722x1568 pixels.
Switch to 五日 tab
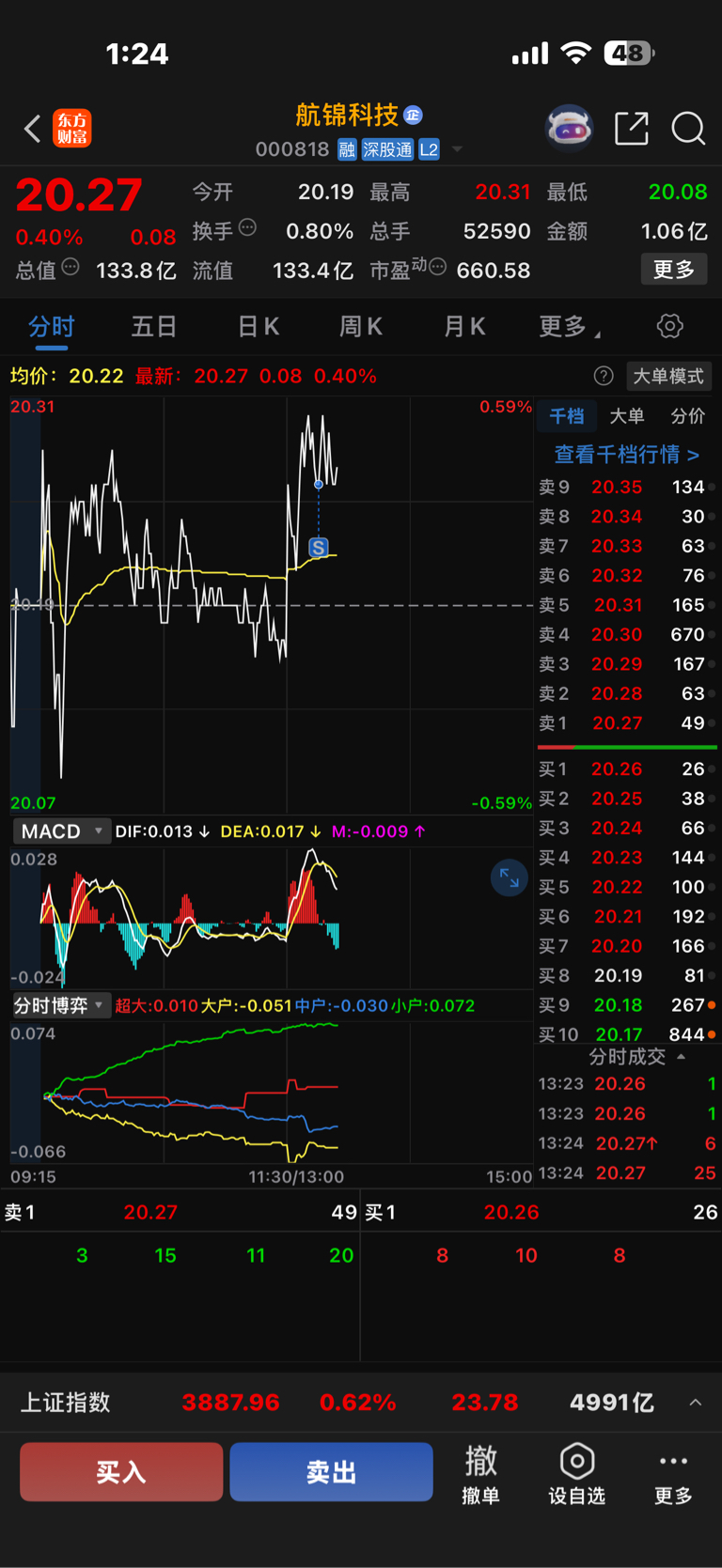154,326
